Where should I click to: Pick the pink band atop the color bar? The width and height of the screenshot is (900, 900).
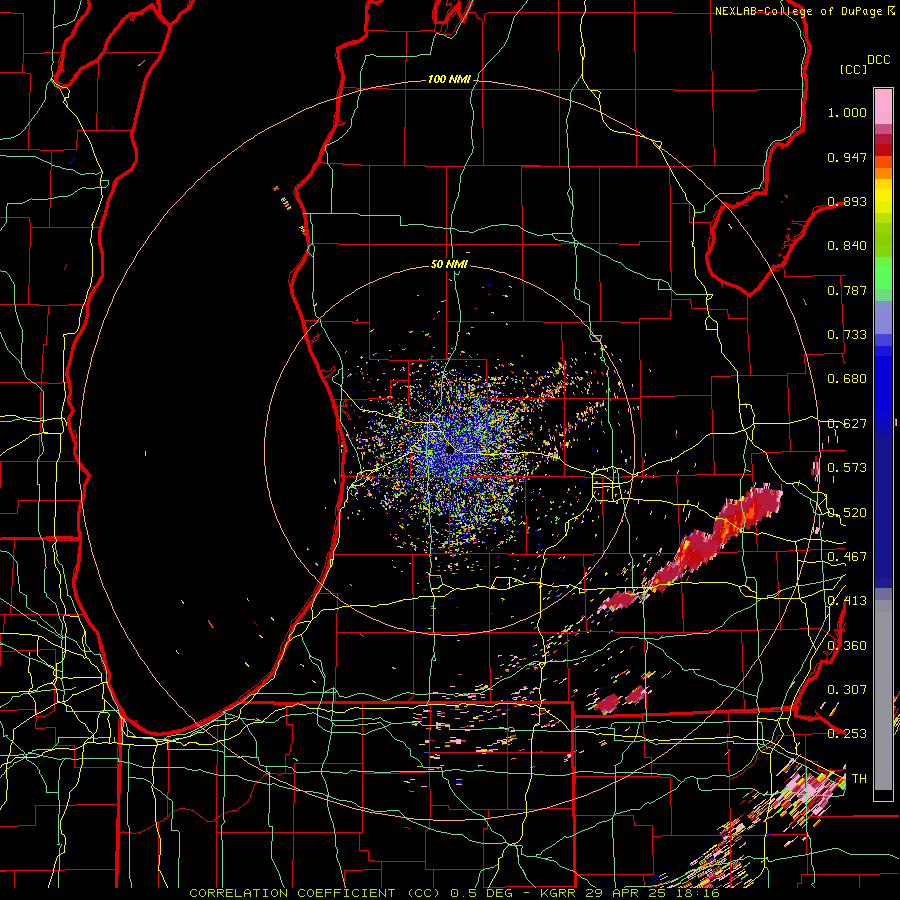pyautogui.click(x=883, y=106)
